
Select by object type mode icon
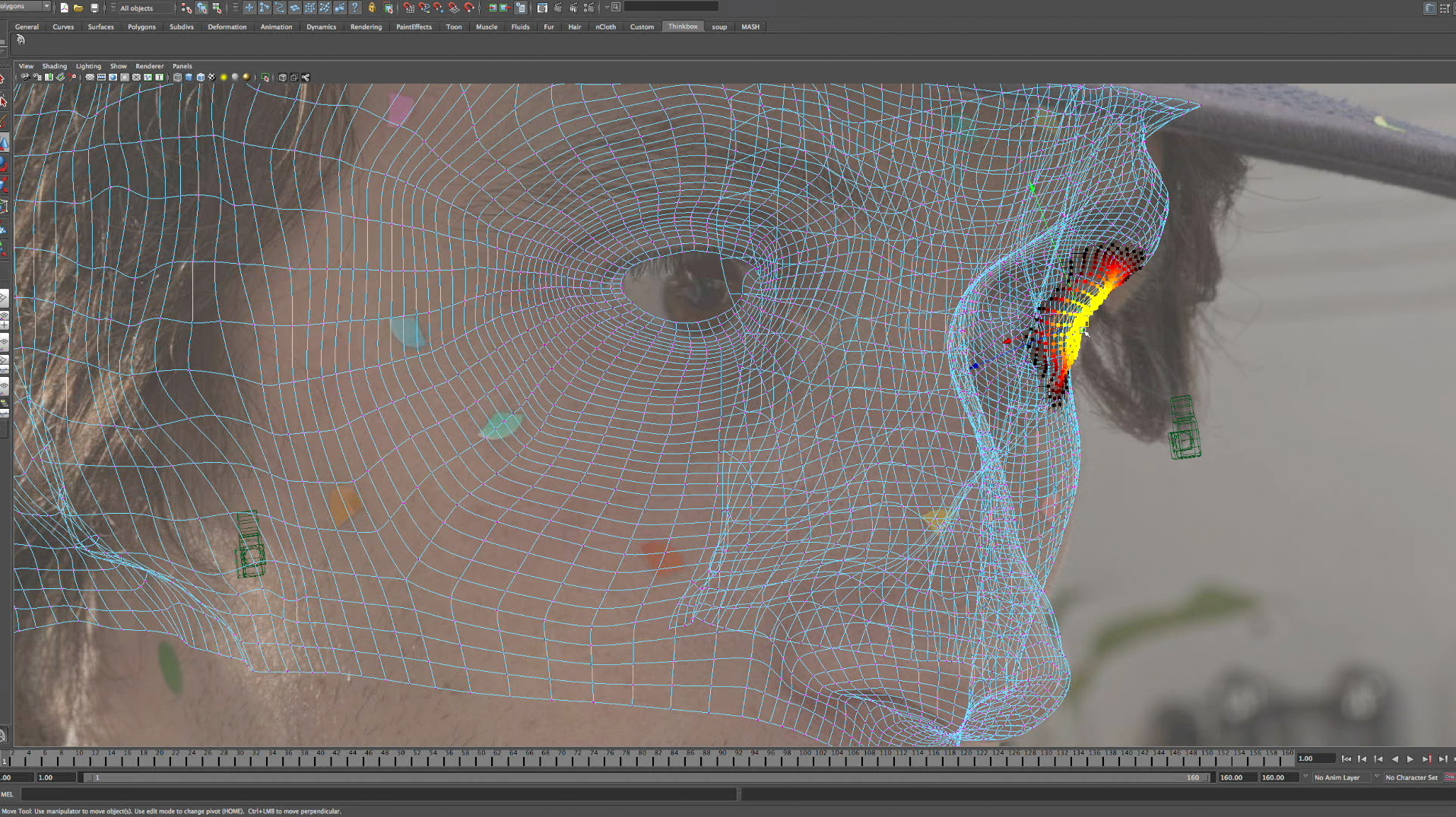[201, 8]
